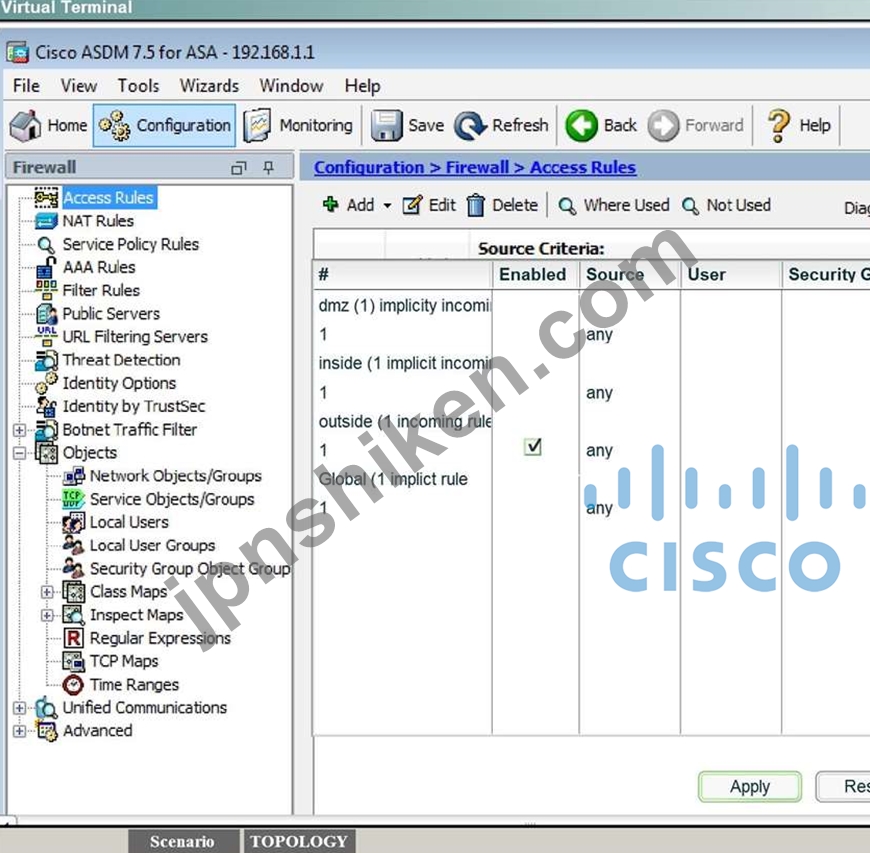Select Identity by TrustSec tree item

134,406
